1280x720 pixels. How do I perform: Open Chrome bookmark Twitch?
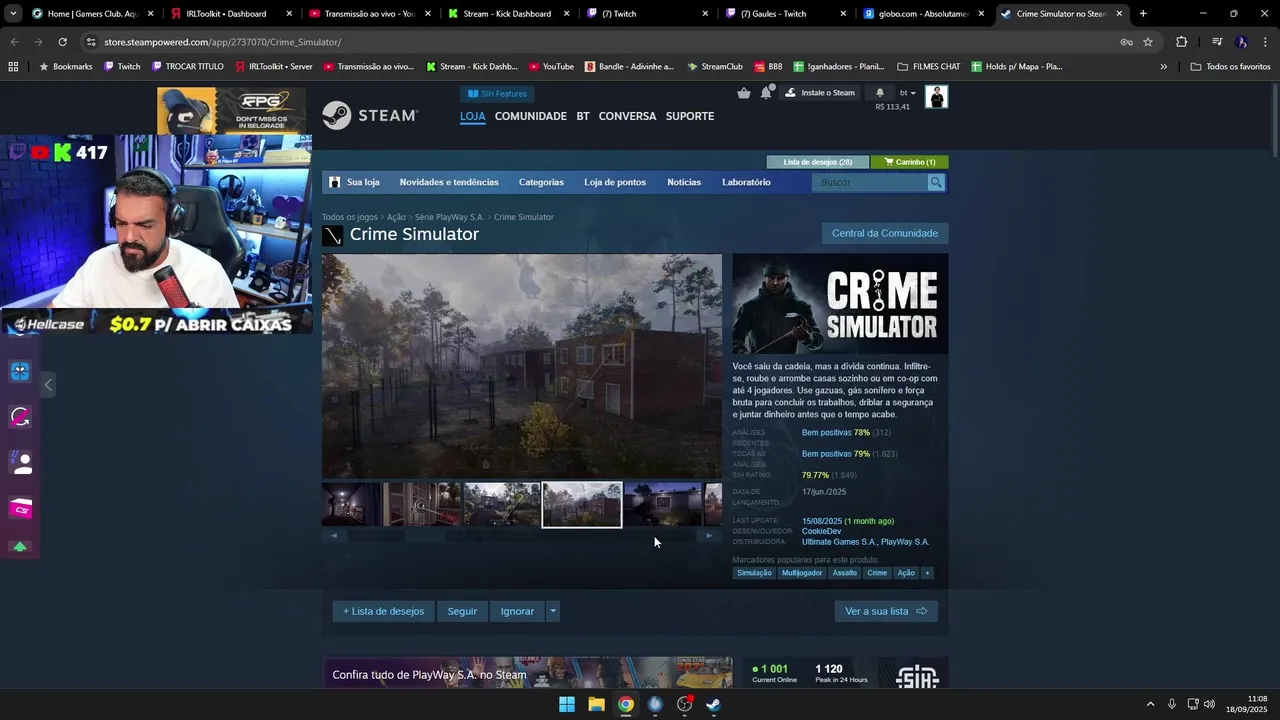pyautogui.click(x=121, y=67)
